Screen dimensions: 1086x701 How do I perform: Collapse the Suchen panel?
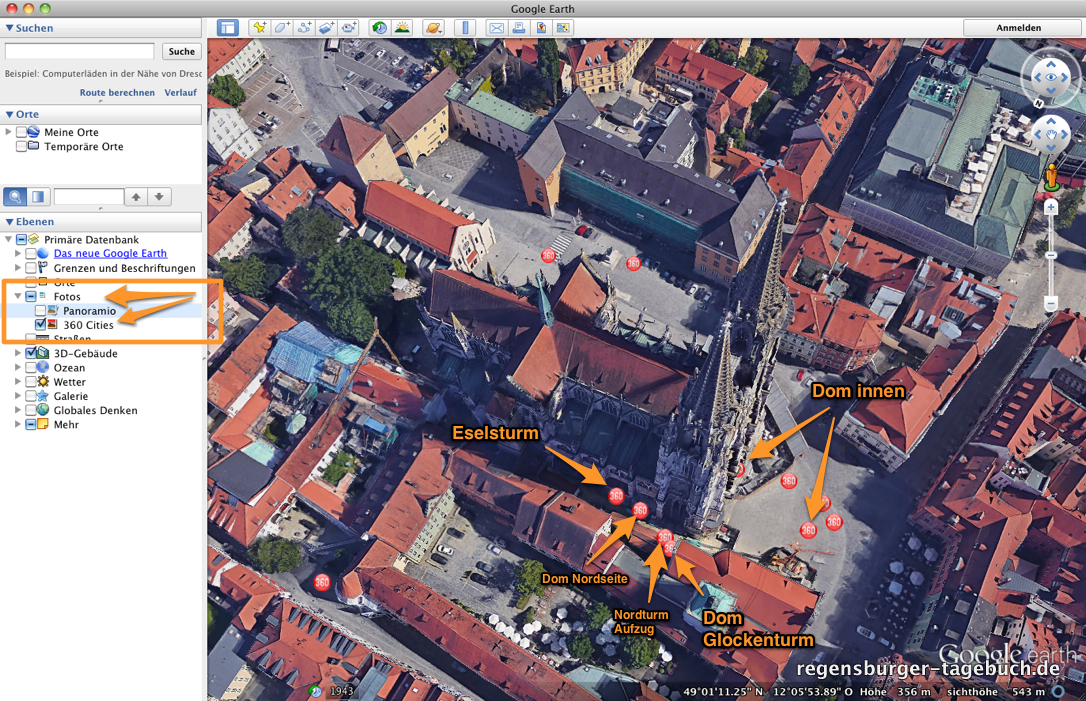tap(10, 28)
